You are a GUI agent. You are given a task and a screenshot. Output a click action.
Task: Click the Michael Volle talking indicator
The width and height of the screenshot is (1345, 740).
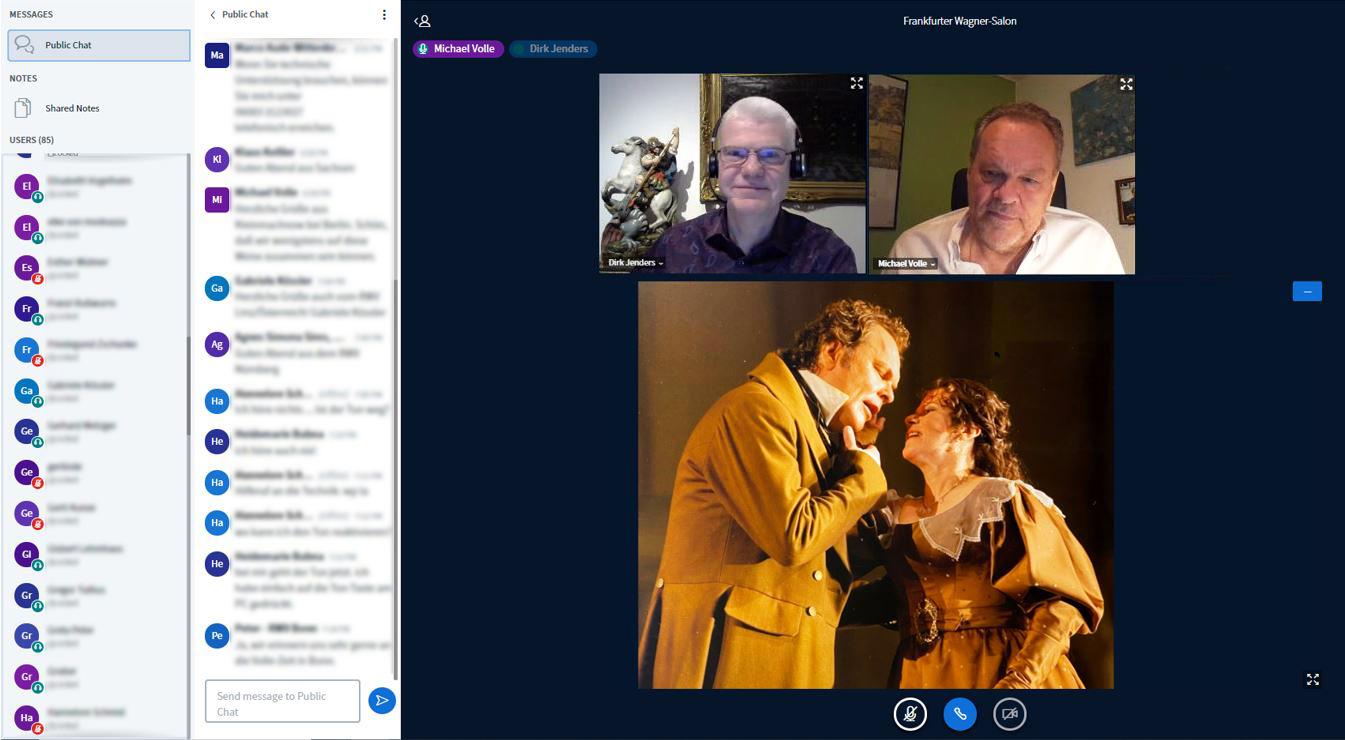458,48
